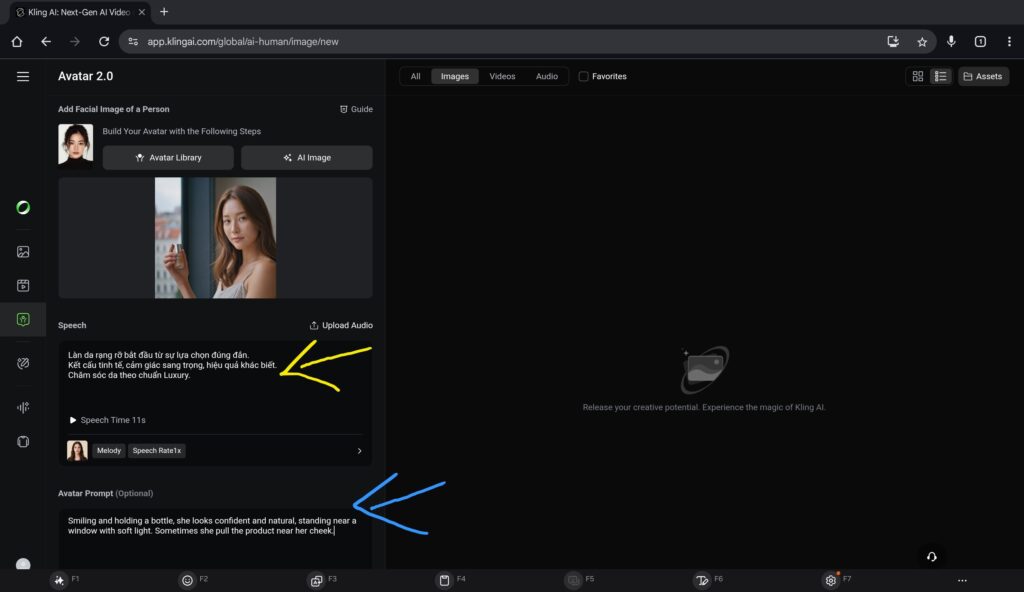Open the hamburger menu in the sidebar

23,77
